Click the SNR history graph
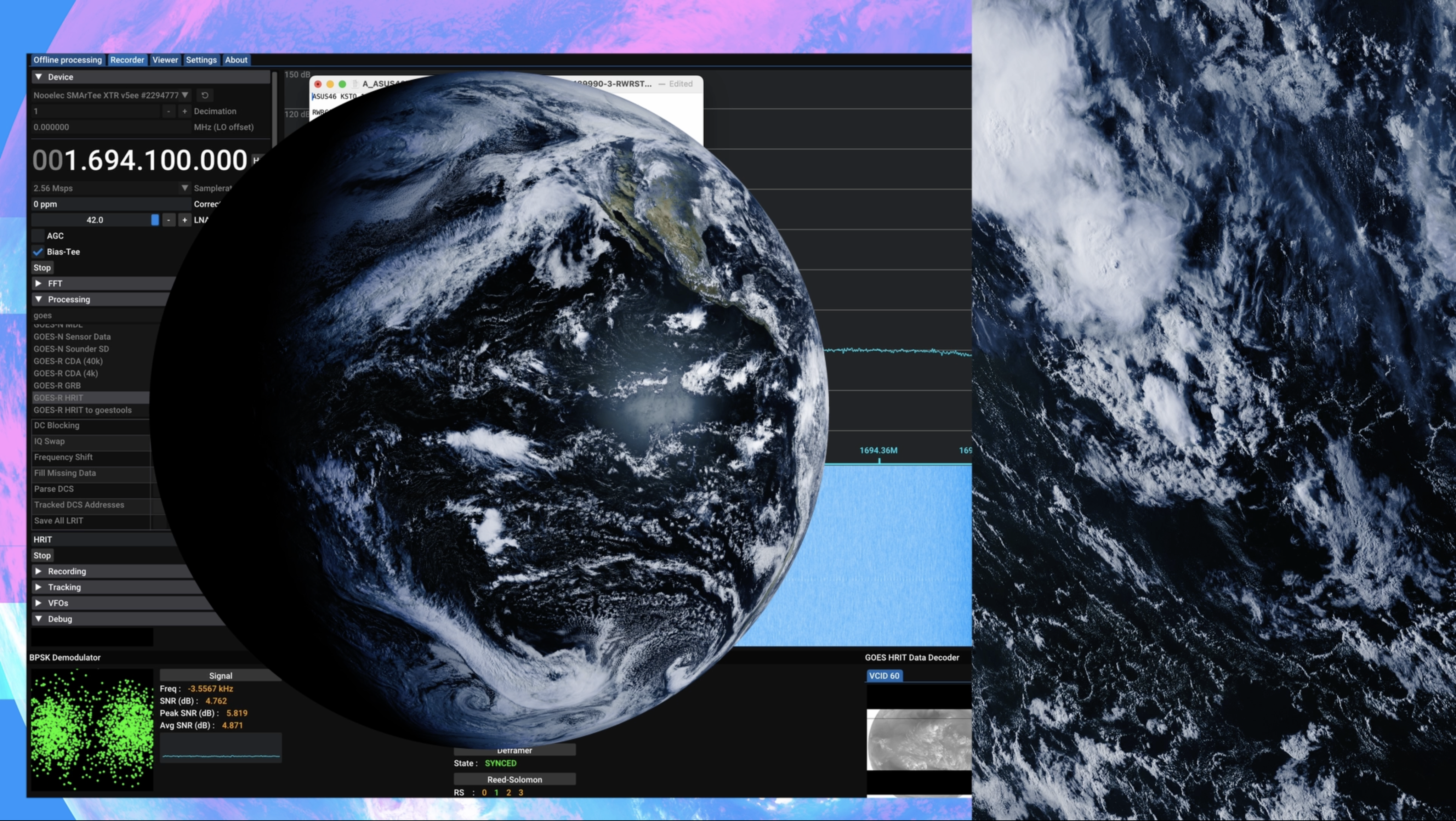Screen dimensions: 1456x821 (221, 747)
